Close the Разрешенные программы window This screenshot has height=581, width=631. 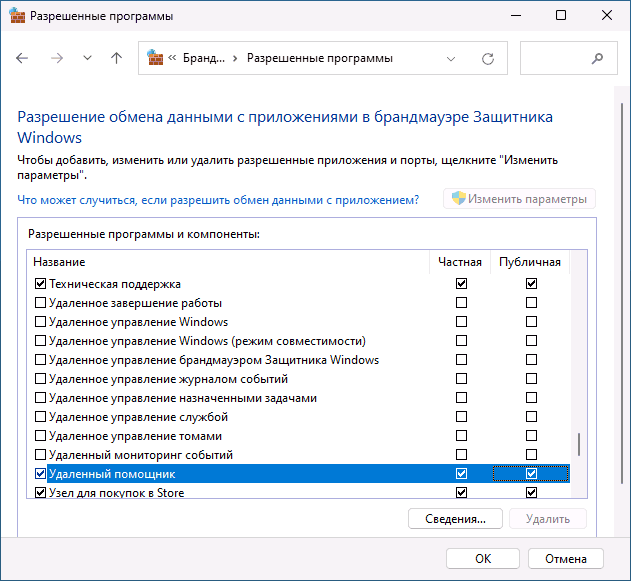click(x=607, y=15)
